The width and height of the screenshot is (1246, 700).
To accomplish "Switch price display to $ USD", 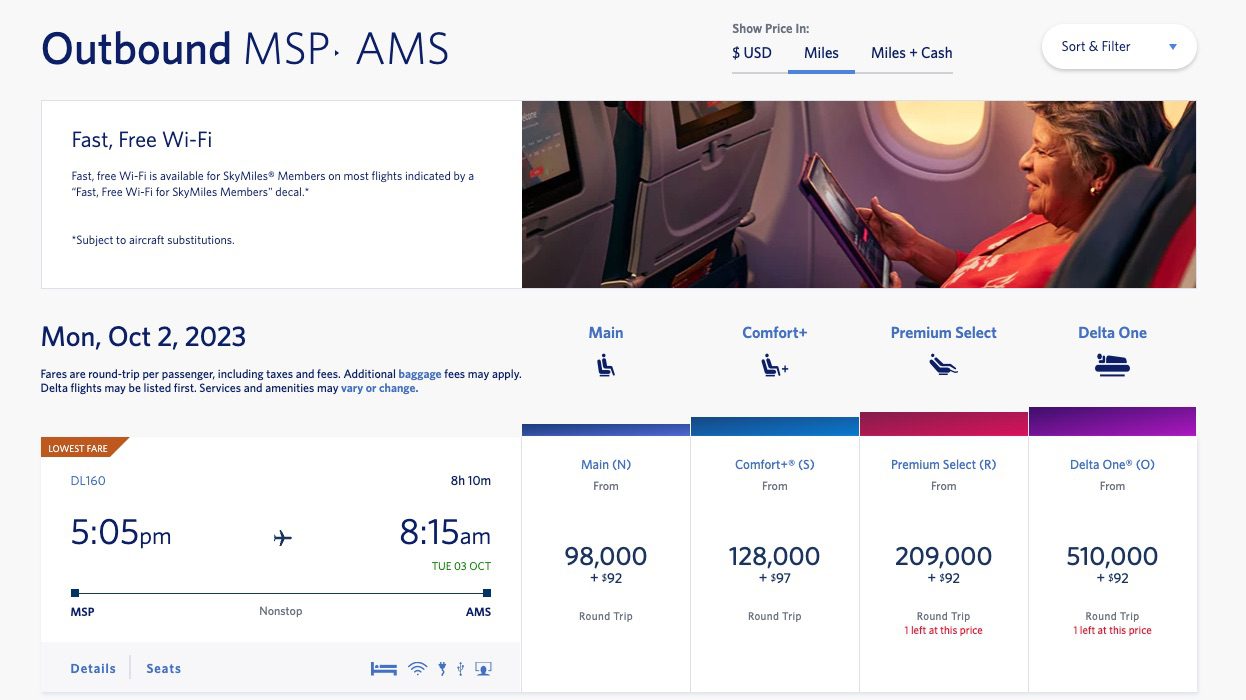I will [x=750, y=54].
